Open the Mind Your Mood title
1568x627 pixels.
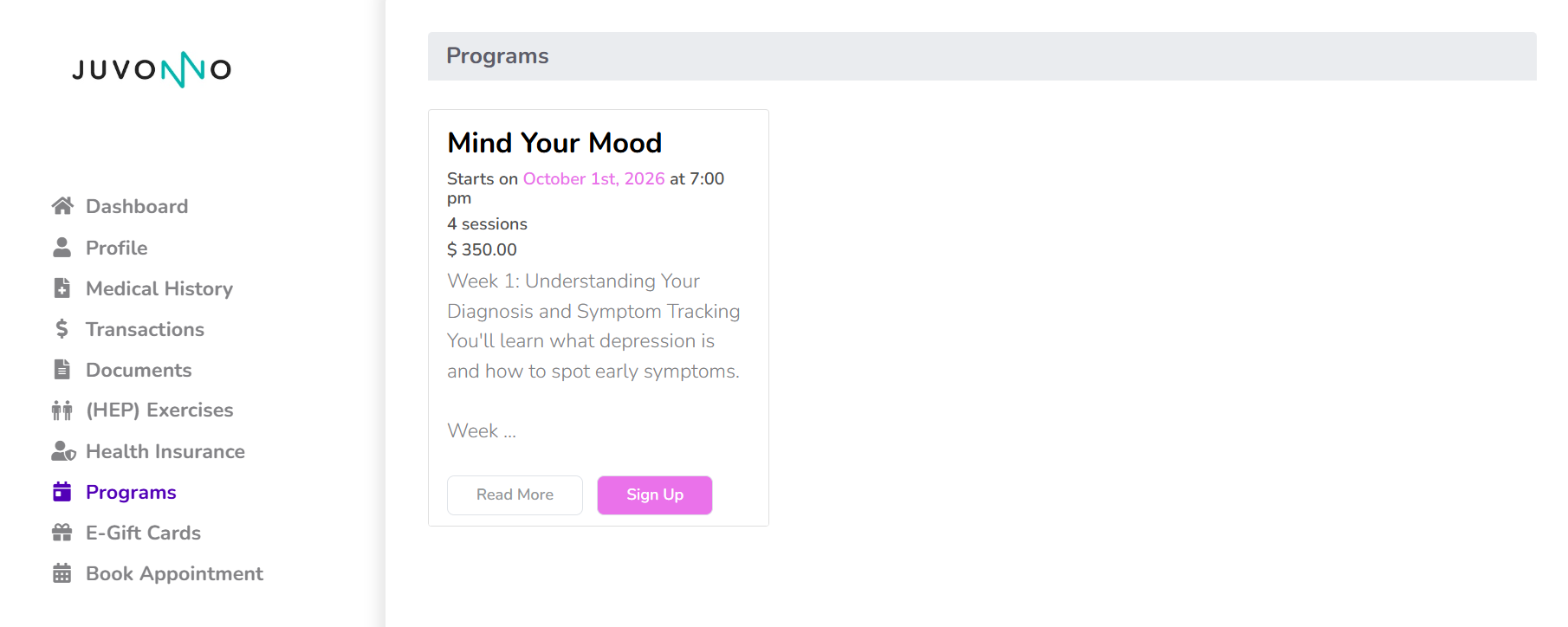pos(554,143)
